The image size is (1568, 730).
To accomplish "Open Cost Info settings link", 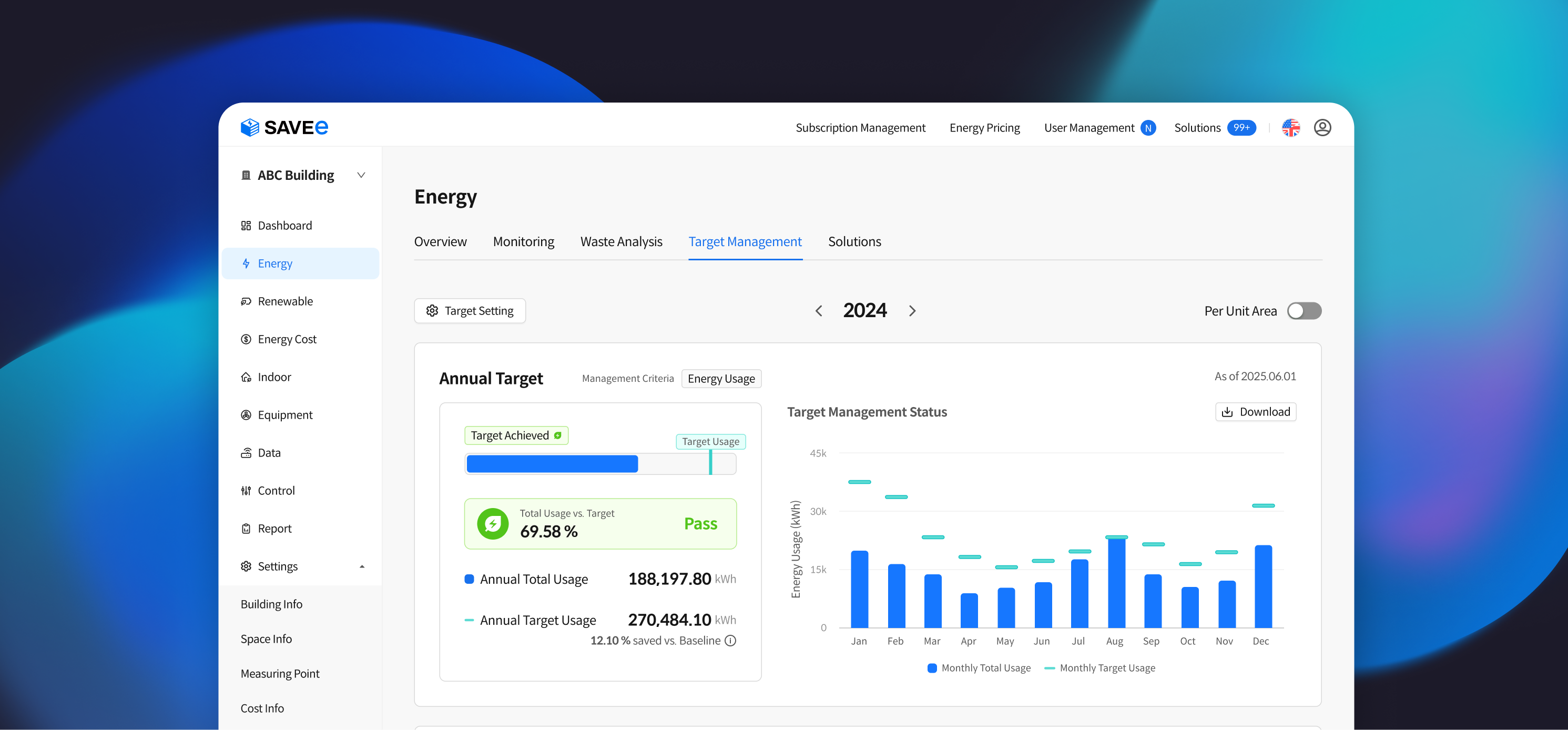I will click(262, 708).
